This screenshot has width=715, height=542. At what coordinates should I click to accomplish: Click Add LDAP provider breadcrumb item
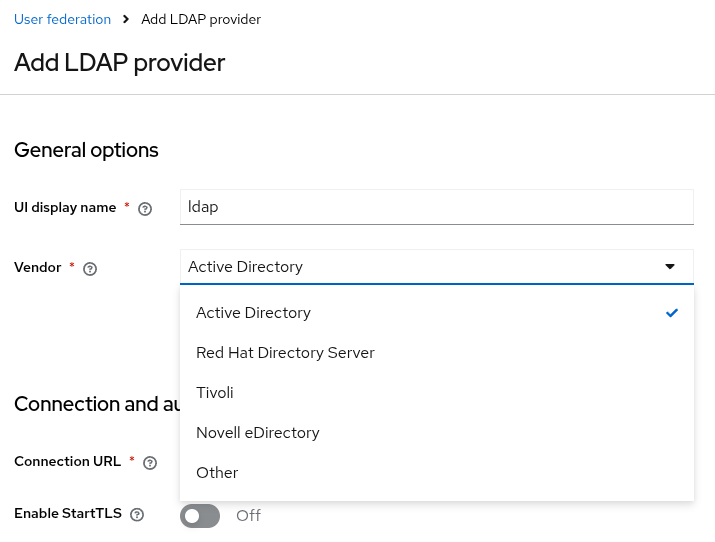(201, 20)
